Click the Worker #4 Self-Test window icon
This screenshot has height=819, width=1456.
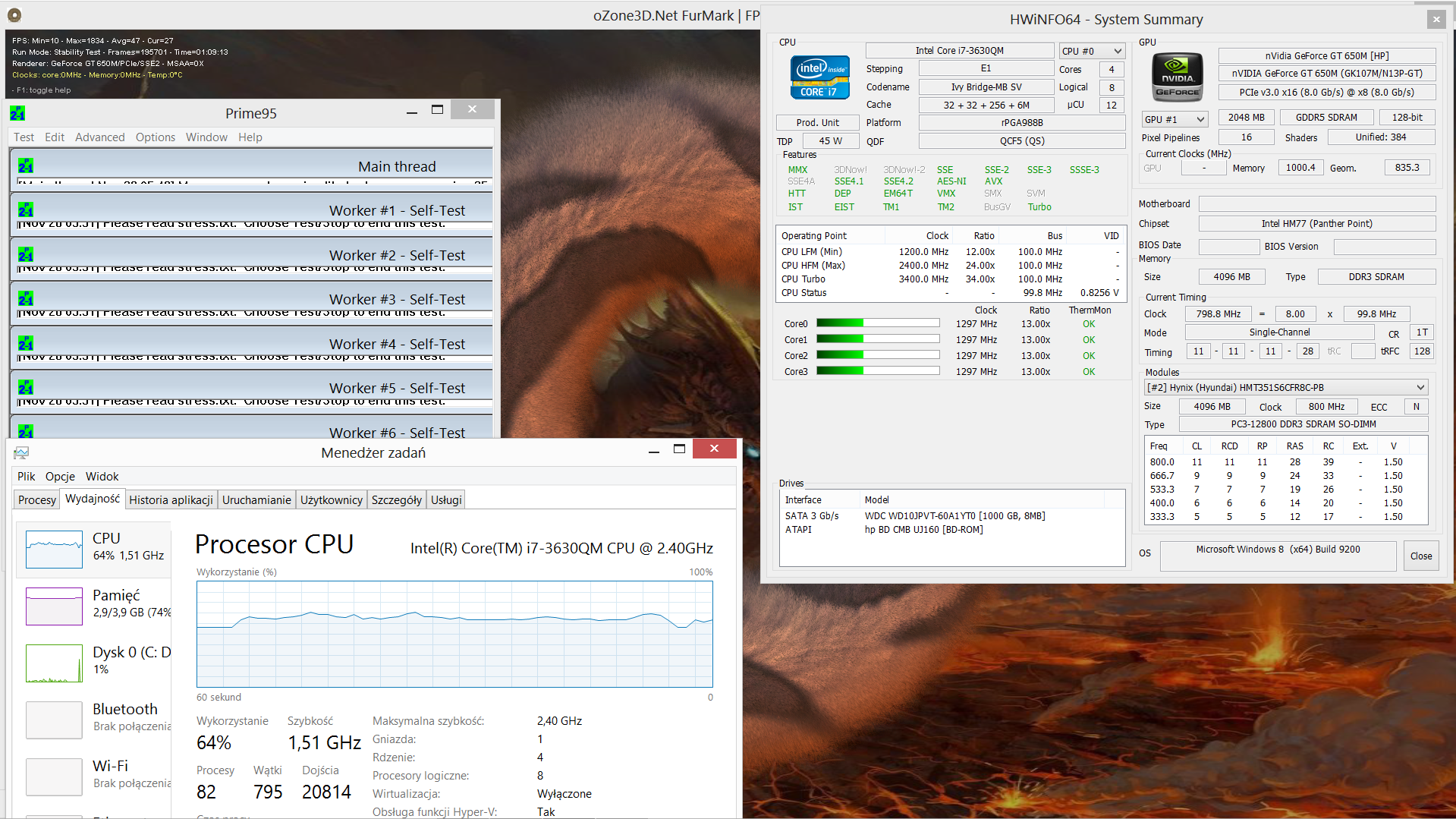25,344
